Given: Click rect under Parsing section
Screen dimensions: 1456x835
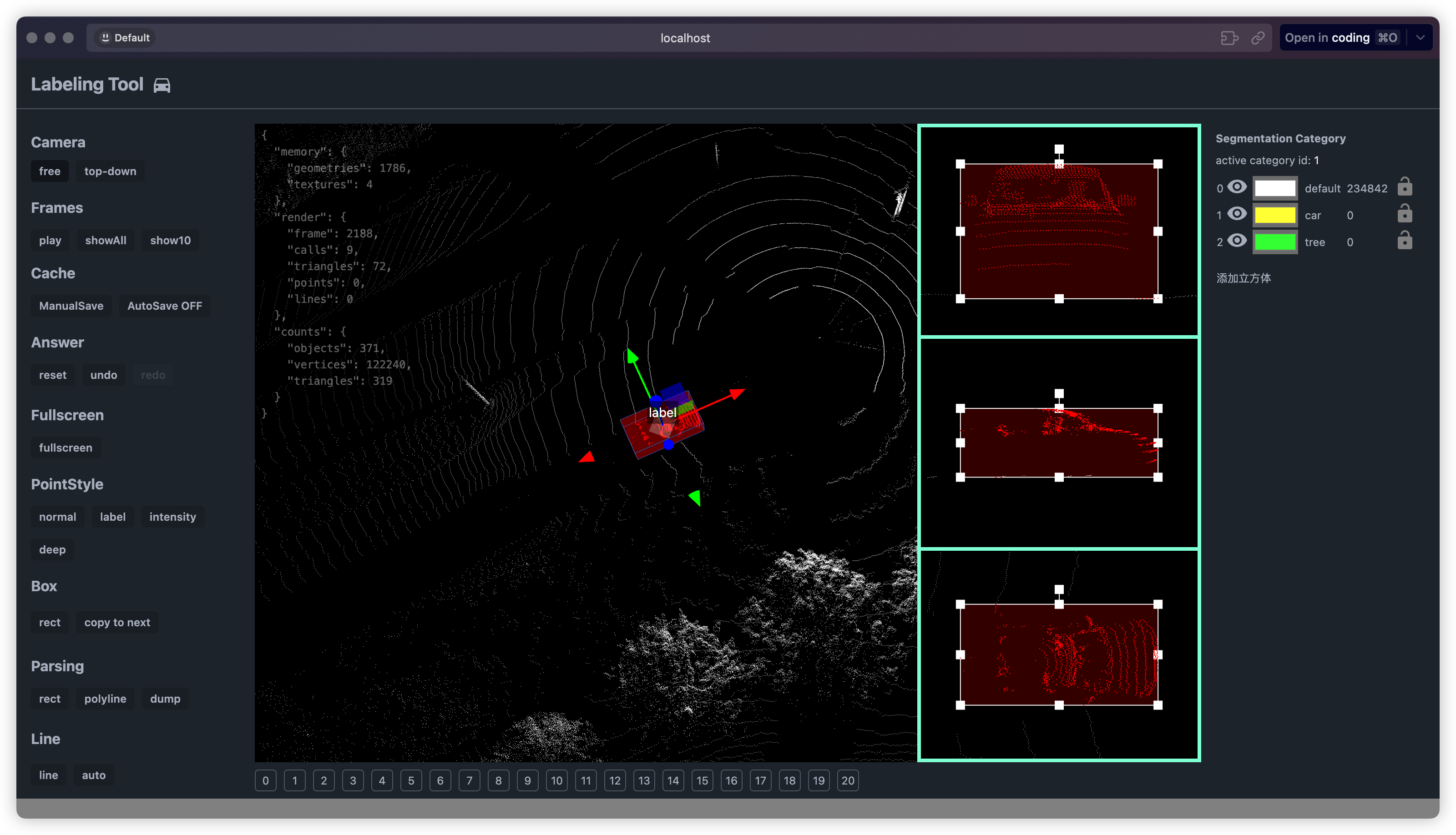Looking at the screenshot, I should pyautogui.click(x=49, y=699).
